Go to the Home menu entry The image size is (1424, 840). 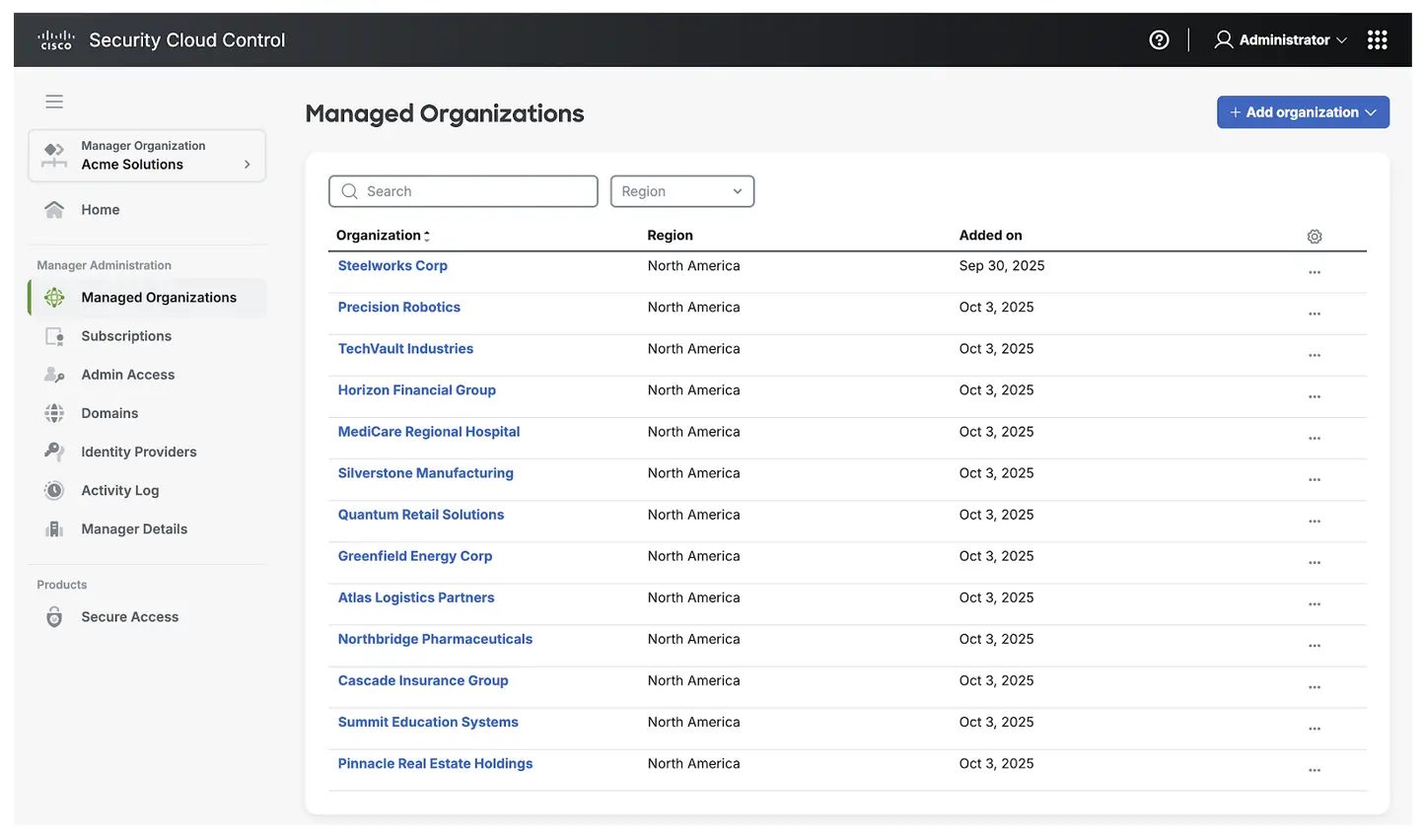pos(100,209)
